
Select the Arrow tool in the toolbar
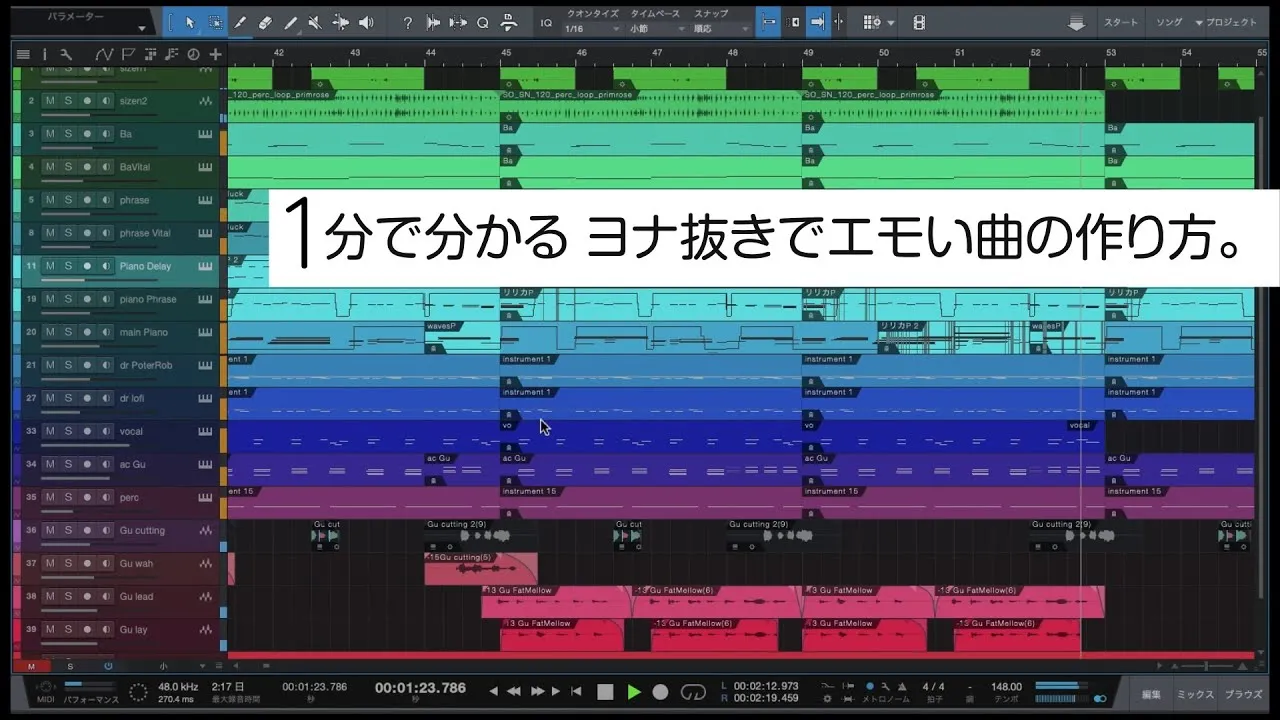point(190,22)
